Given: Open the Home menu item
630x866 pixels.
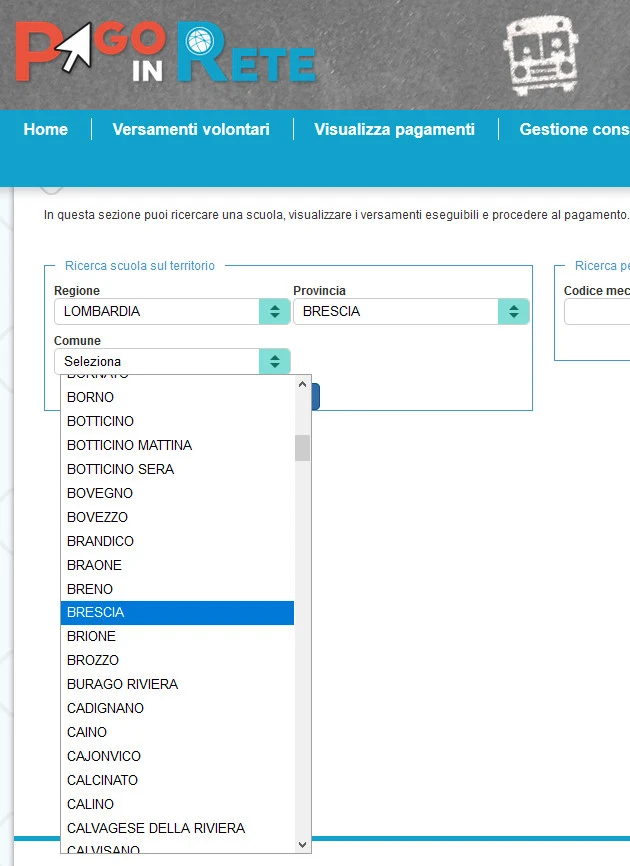Looking at the screenshot, I should pos(46,129).
